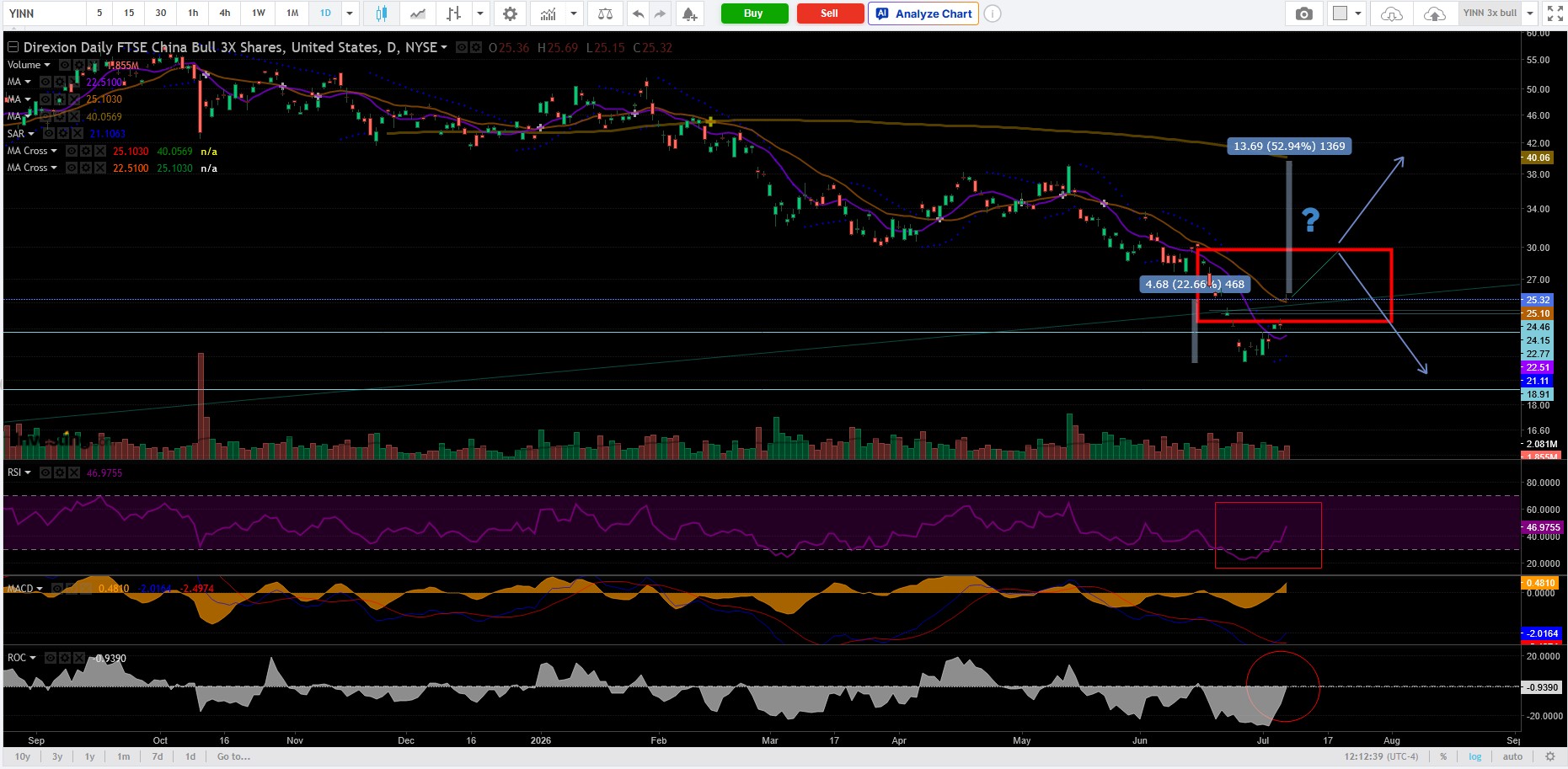Open the indicators icon in toolbar
1568x769 pixels.
click(549, 13)
